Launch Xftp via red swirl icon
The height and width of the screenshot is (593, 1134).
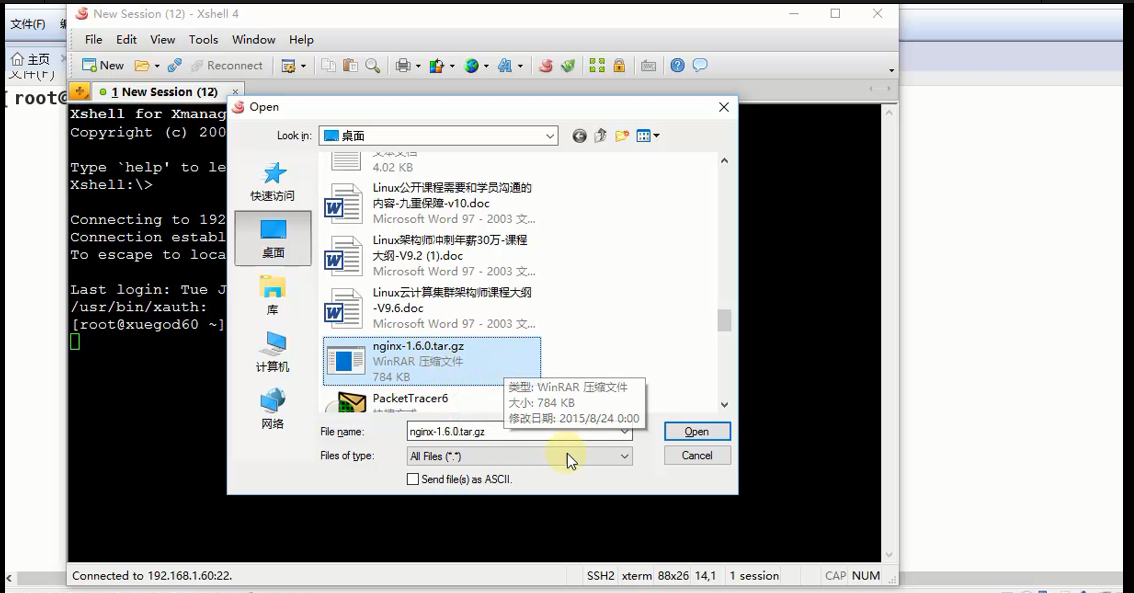pyautogui.click(x=546, y=66)
